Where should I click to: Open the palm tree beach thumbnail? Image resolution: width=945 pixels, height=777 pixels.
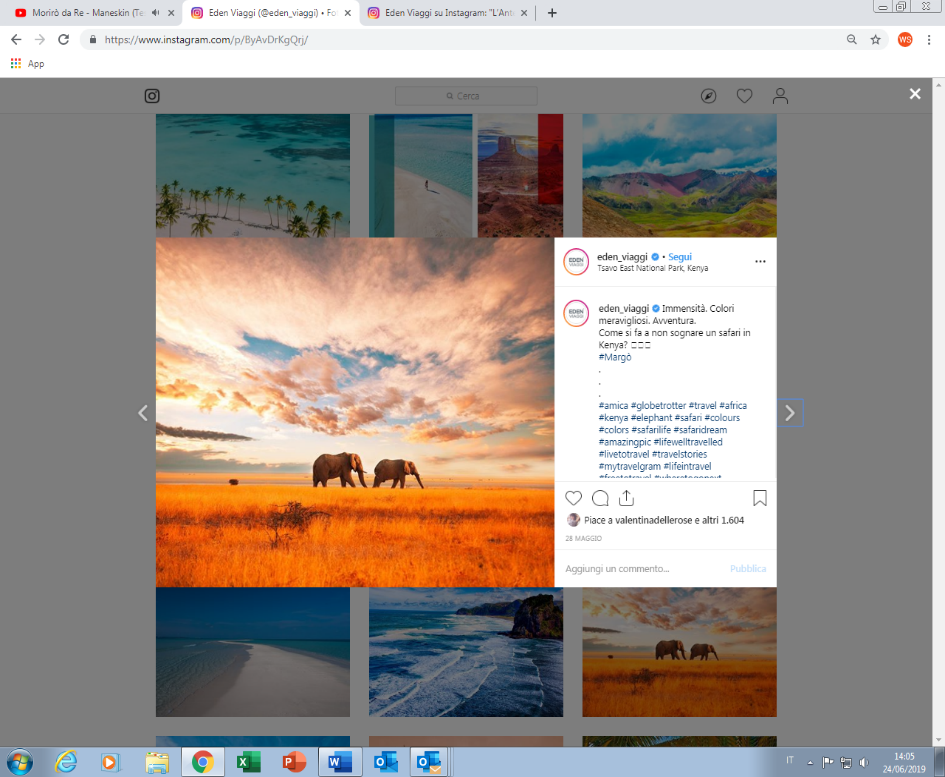(253, 175)
